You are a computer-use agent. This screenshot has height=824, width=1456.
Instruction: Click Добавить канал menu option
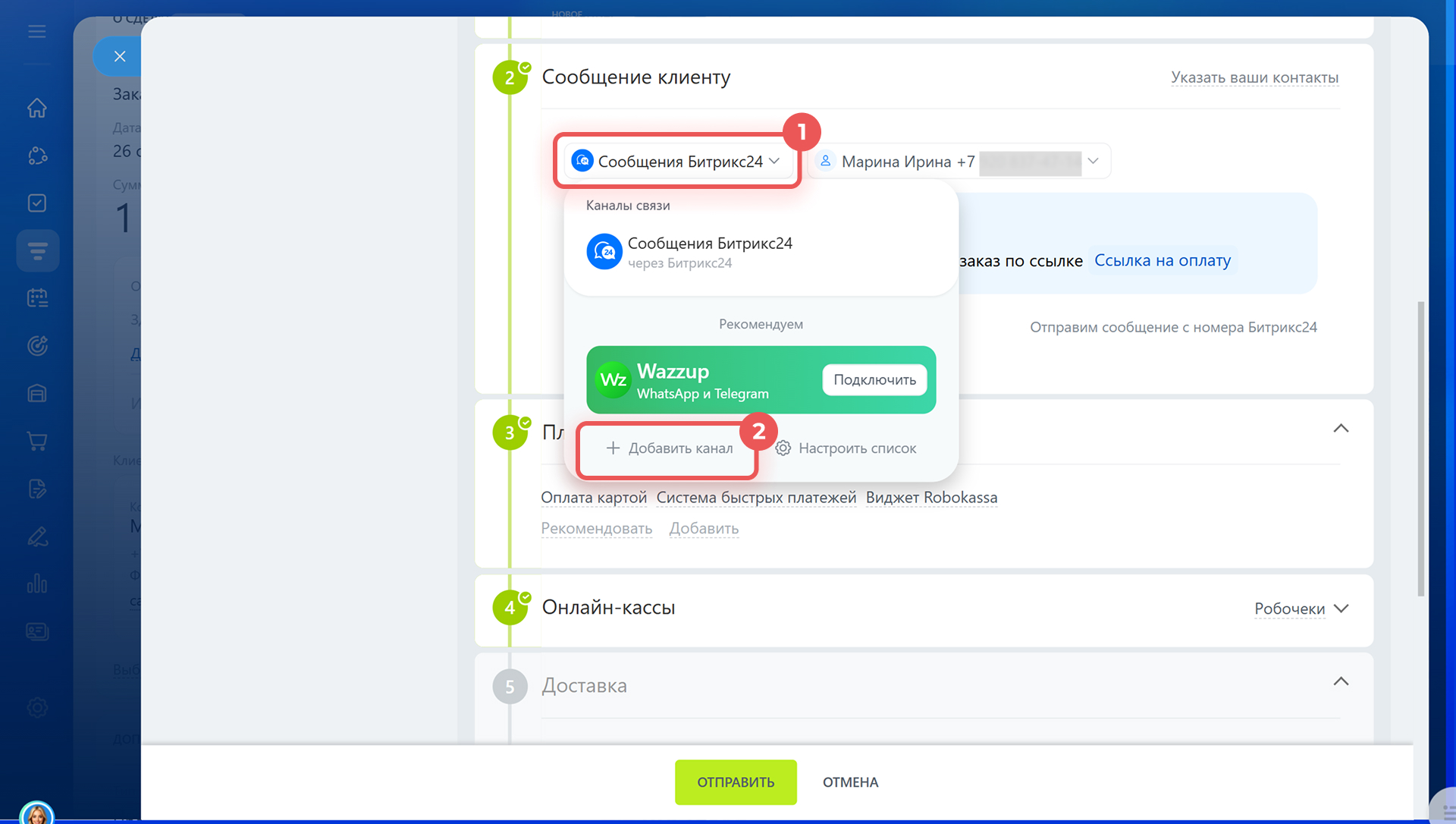tap(669, 448)
